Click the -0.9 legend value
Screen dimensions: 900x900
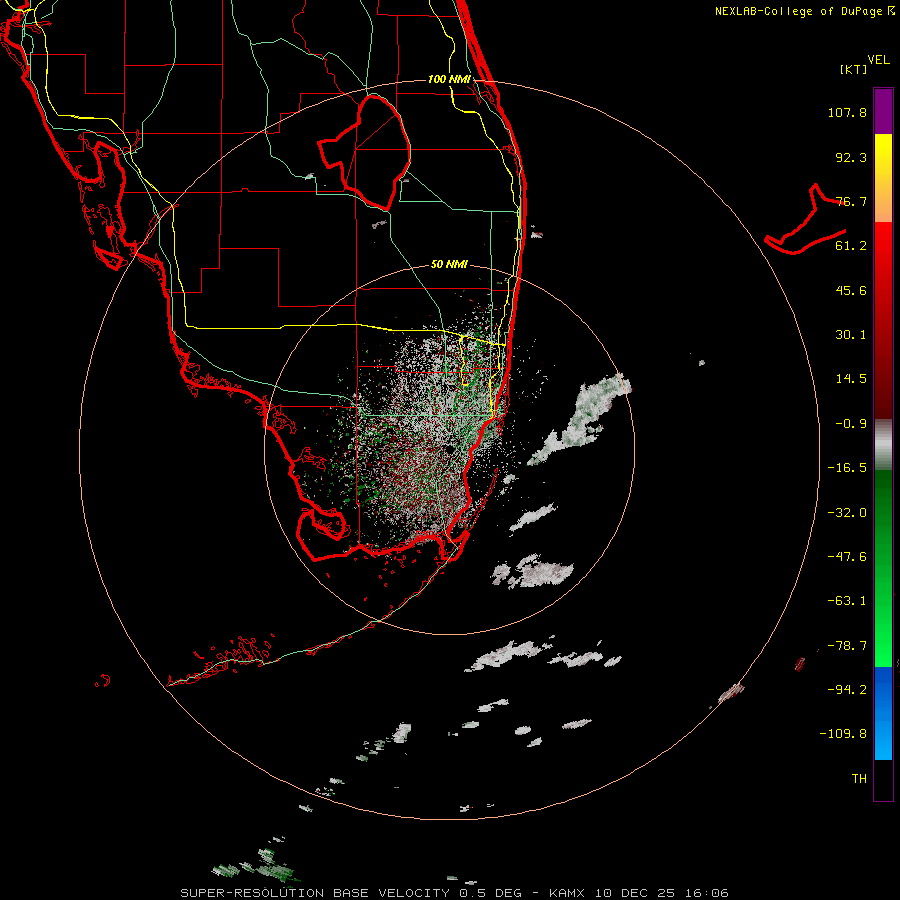(x=851, y=424)
